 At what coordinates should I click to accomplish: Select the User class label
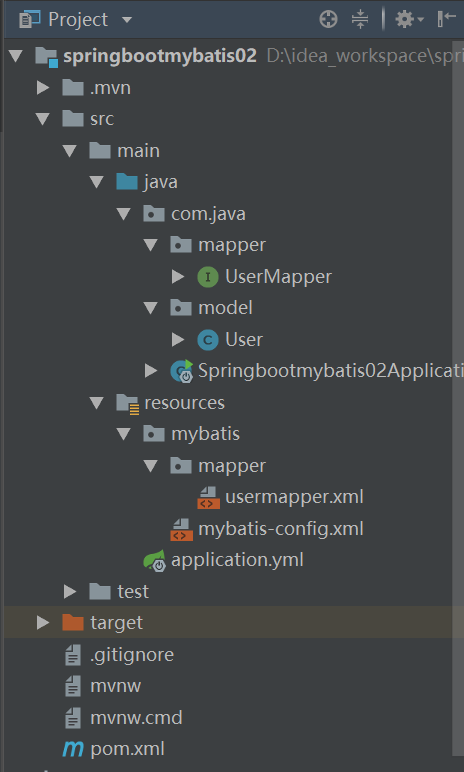(244, 340)
